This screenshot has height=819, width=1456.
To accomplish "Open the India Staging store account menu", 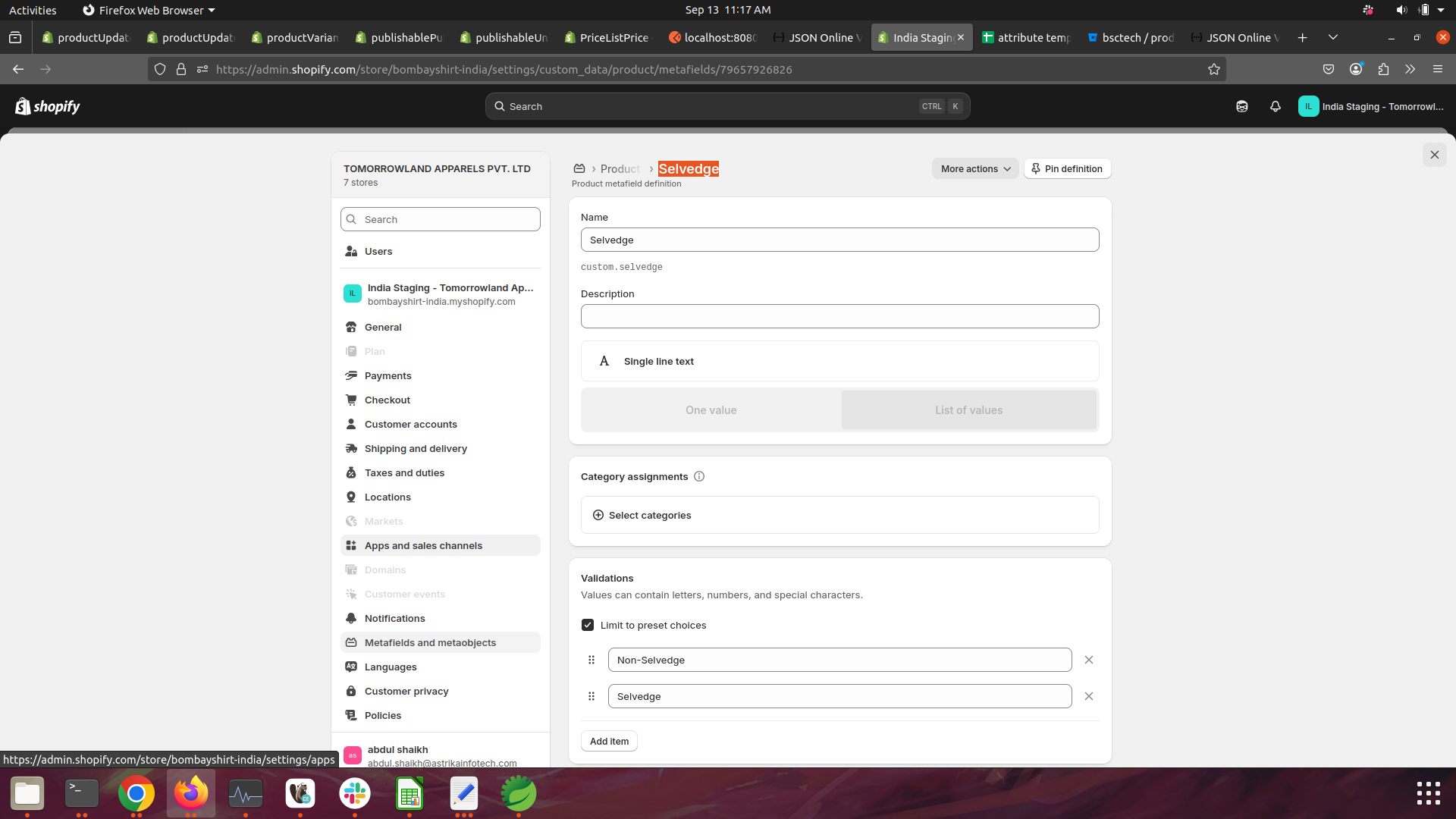I will 1372,107.
